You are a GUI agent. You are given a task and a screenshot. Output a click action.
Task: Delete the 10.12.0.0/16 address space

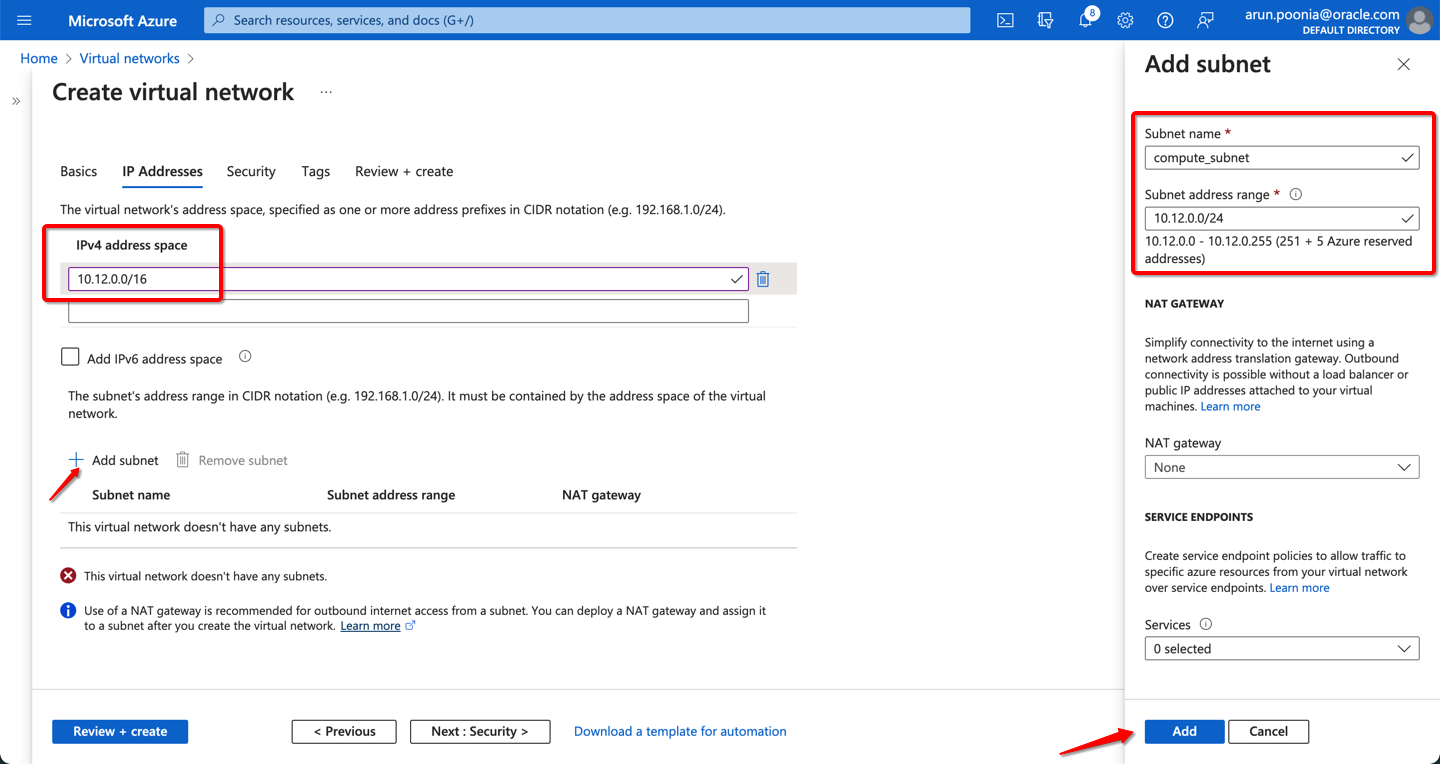(763, 279)
